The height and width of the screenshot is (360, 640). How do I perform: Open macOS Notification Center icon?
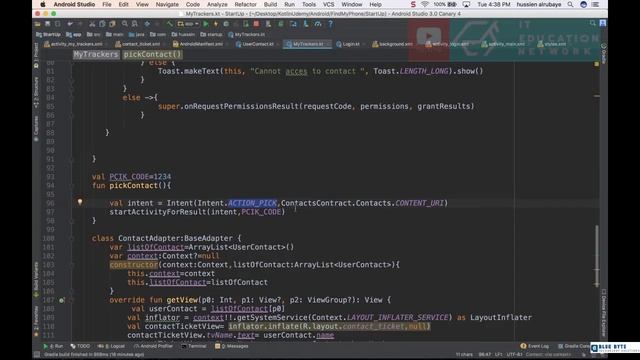point(596,4)
